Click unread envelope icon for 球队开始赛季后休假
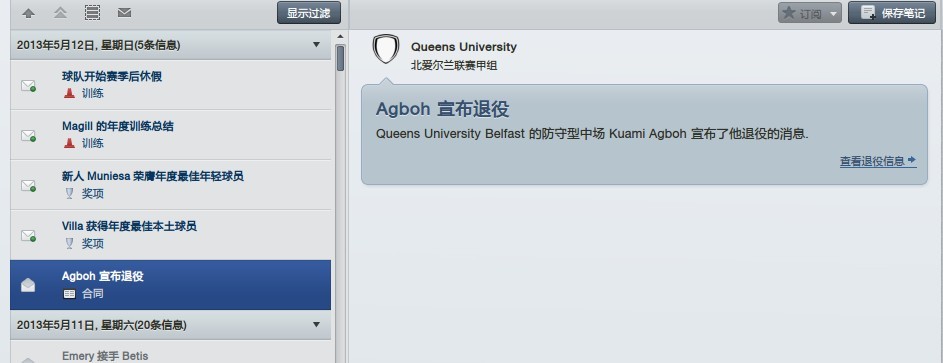Screen dimensions: 943x363 tap(28, 85)
